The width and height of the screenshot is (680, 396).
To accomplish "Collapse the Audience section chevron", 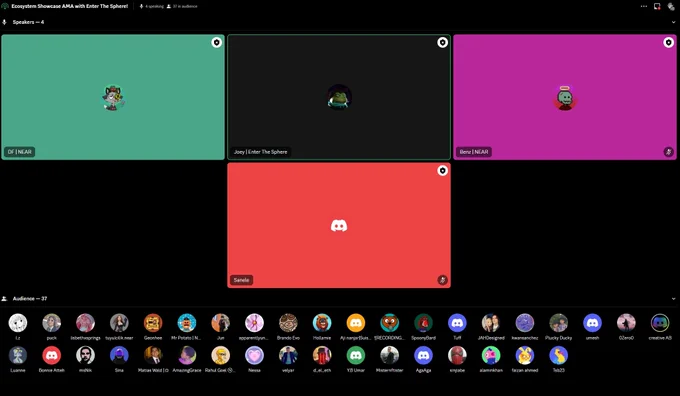I will click(673, 299).
